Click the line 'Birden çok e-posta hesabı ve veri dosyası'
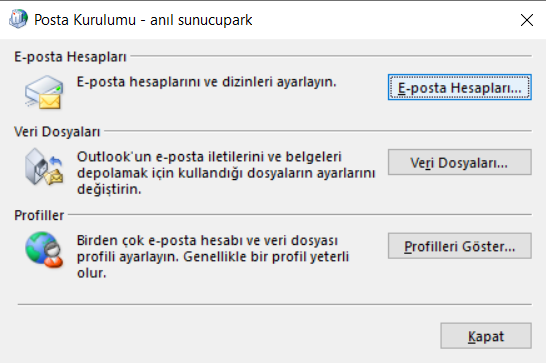The width and height of the screenshot is (546, 363). (207, 240)
